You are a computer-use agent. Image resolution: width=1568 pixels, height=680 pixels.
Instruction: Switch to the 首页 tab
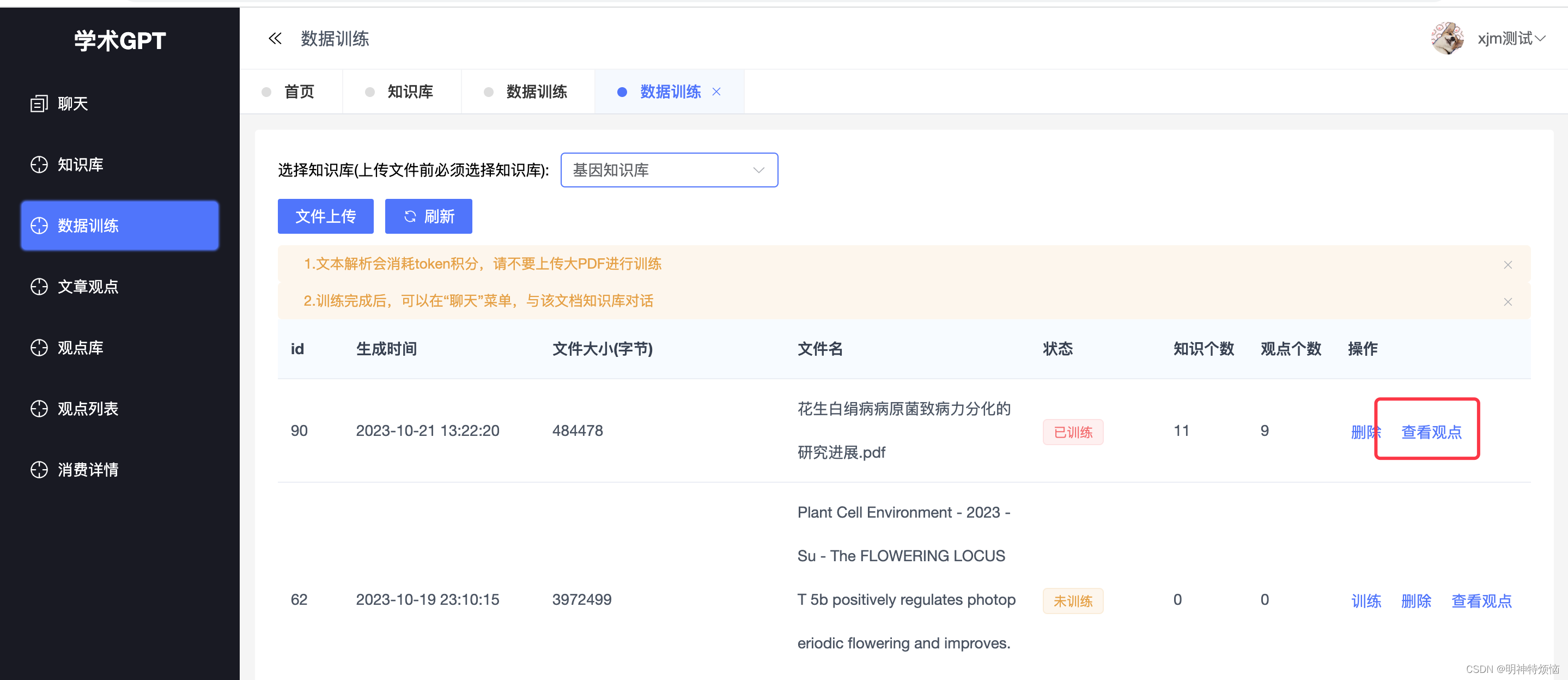click(299, 92)
